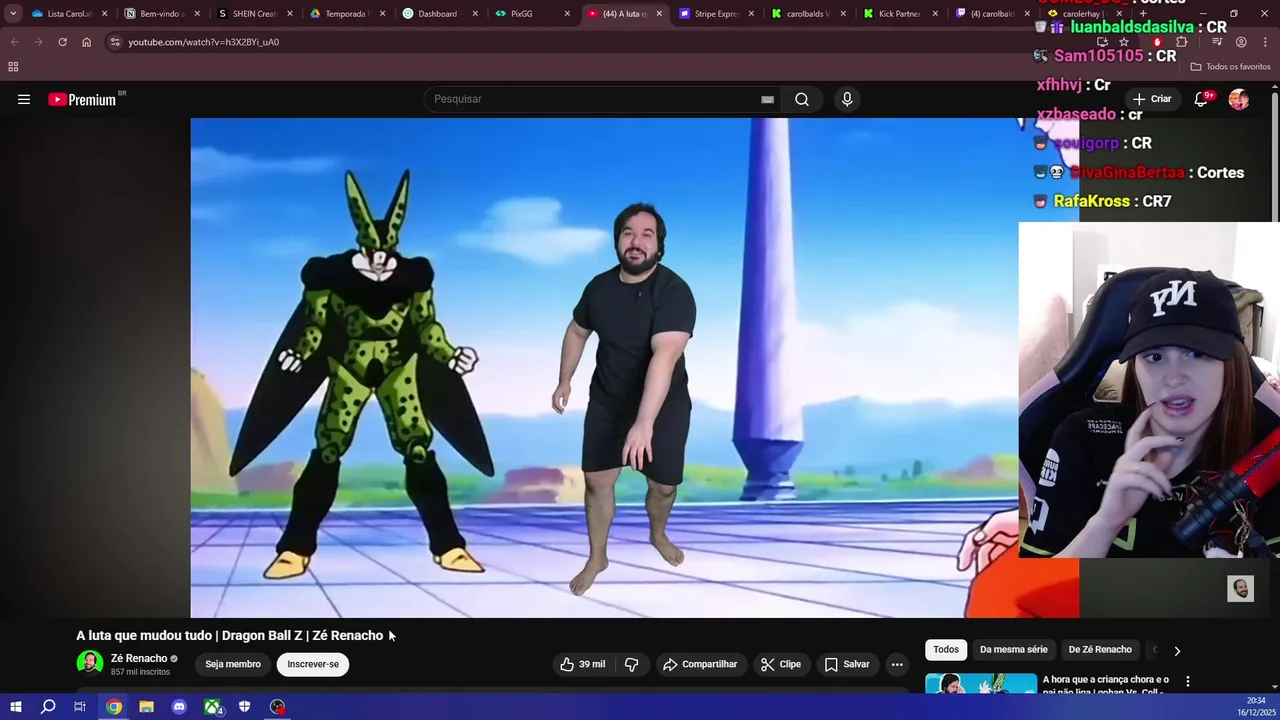Subscribe with Inscrever-se button
Viewport: 1280px width, 720px height.
(313, 664)
